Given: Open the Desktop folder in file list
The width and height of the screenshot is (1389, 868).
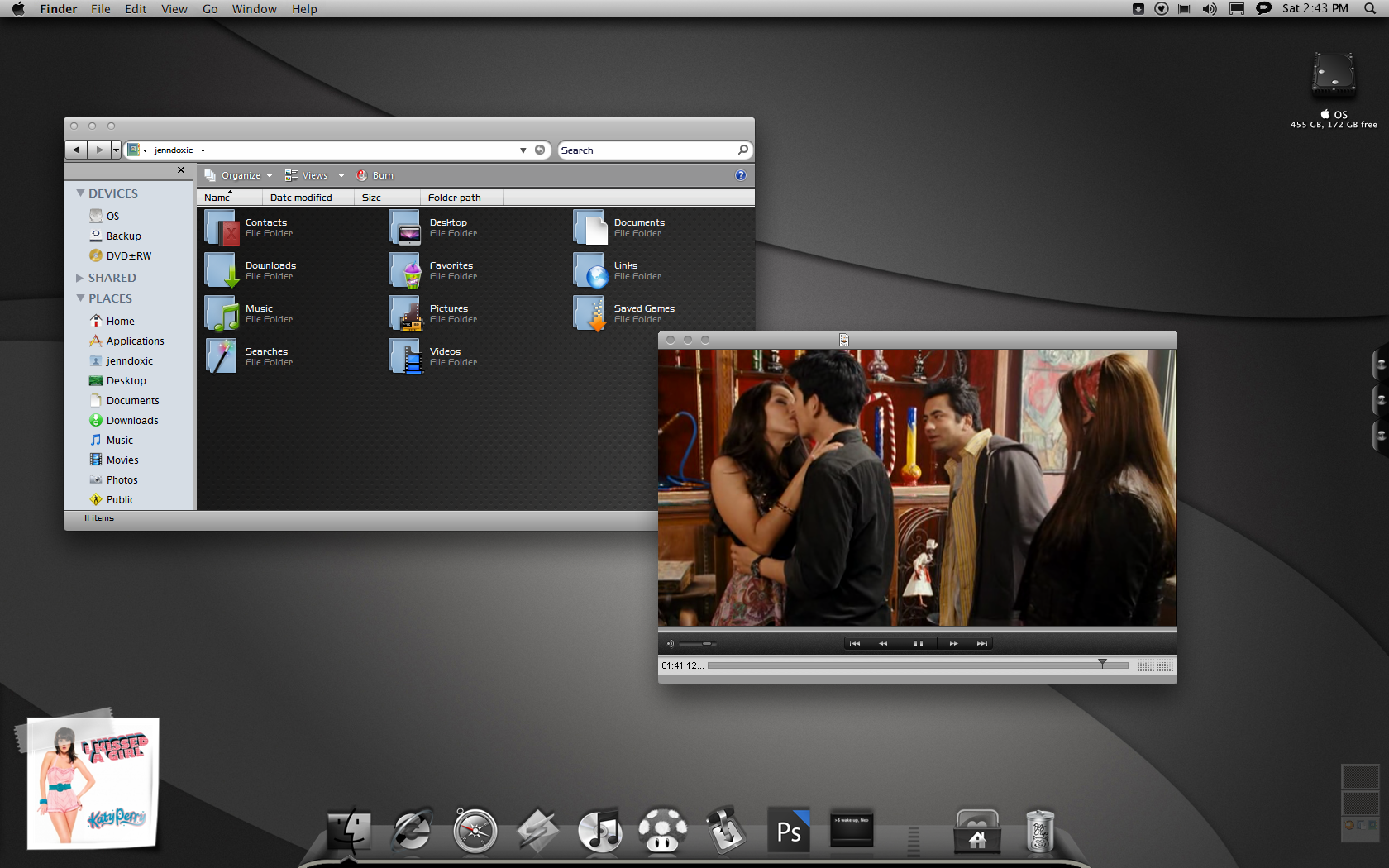Looking at the screenshot, I should click(434, 227).
